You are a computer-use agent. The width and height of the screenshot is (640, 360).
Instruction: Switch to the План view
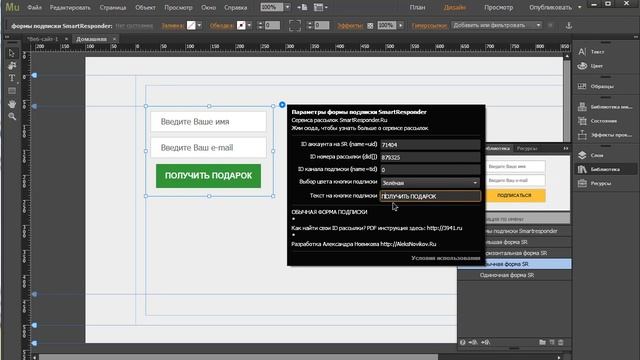417,7
